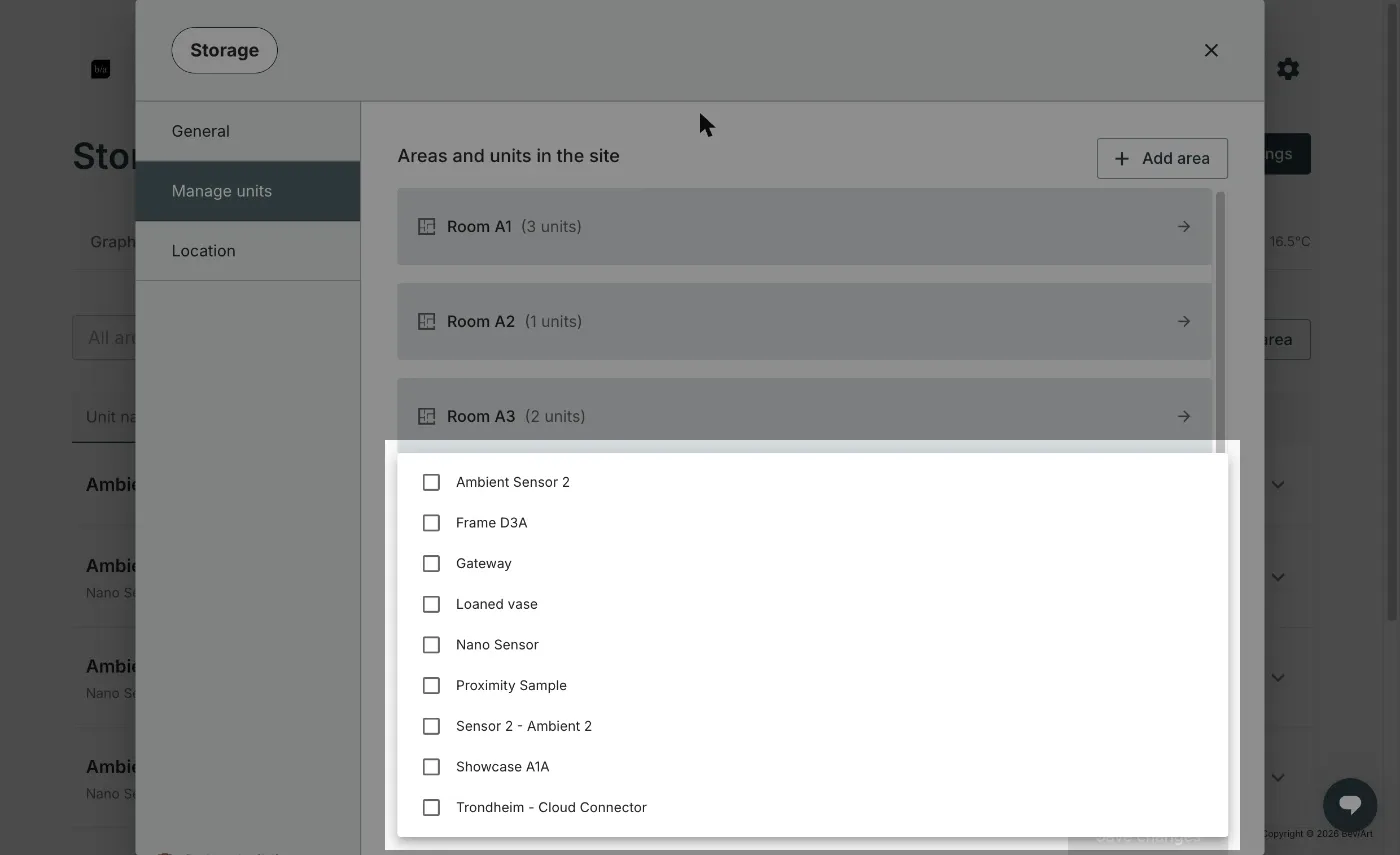Open Room A3 via its arrow icon
The width and height of the screenshot is (1400, 855).
(1184, 417)
